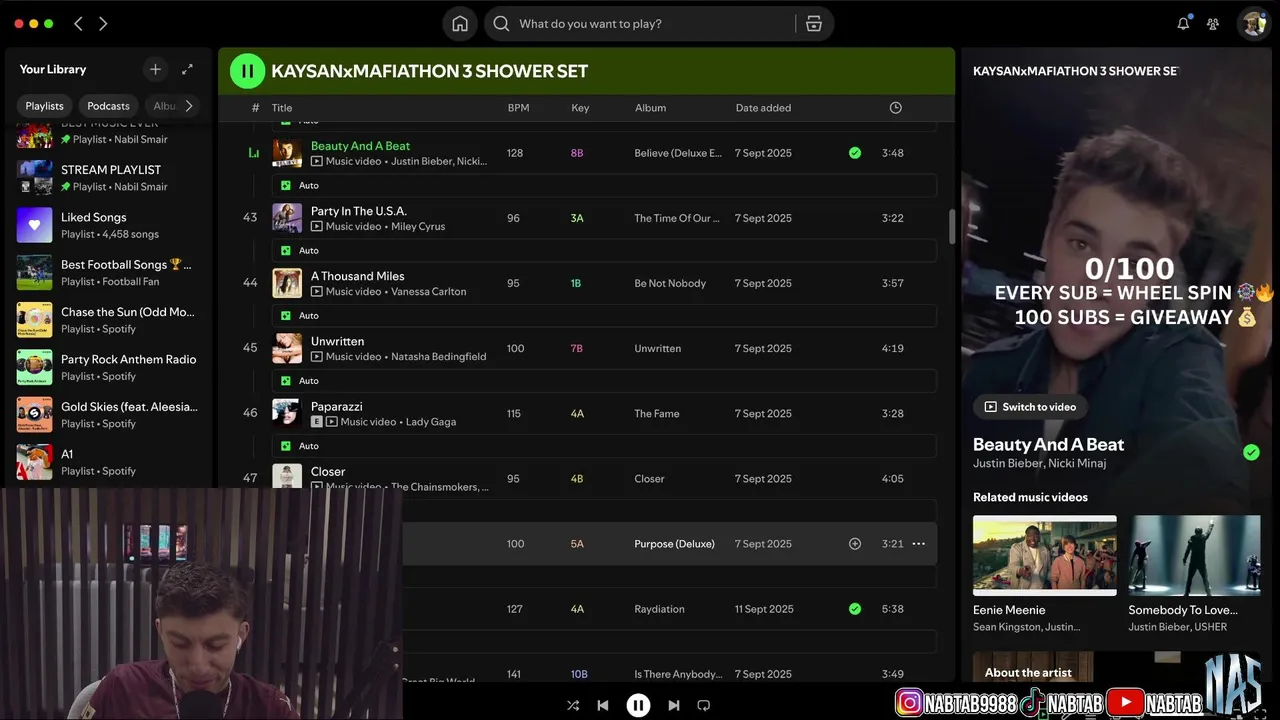
Task: Create a new playlist with plus icon
Action: pos(155,69)
